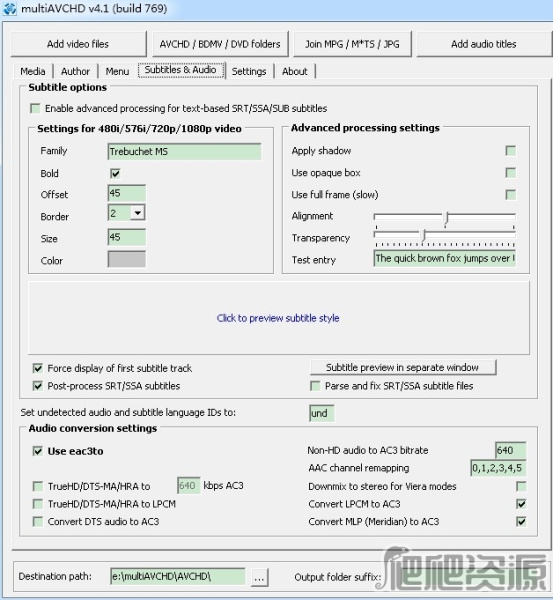Click the Alignment slider handle

click(446, 218)
